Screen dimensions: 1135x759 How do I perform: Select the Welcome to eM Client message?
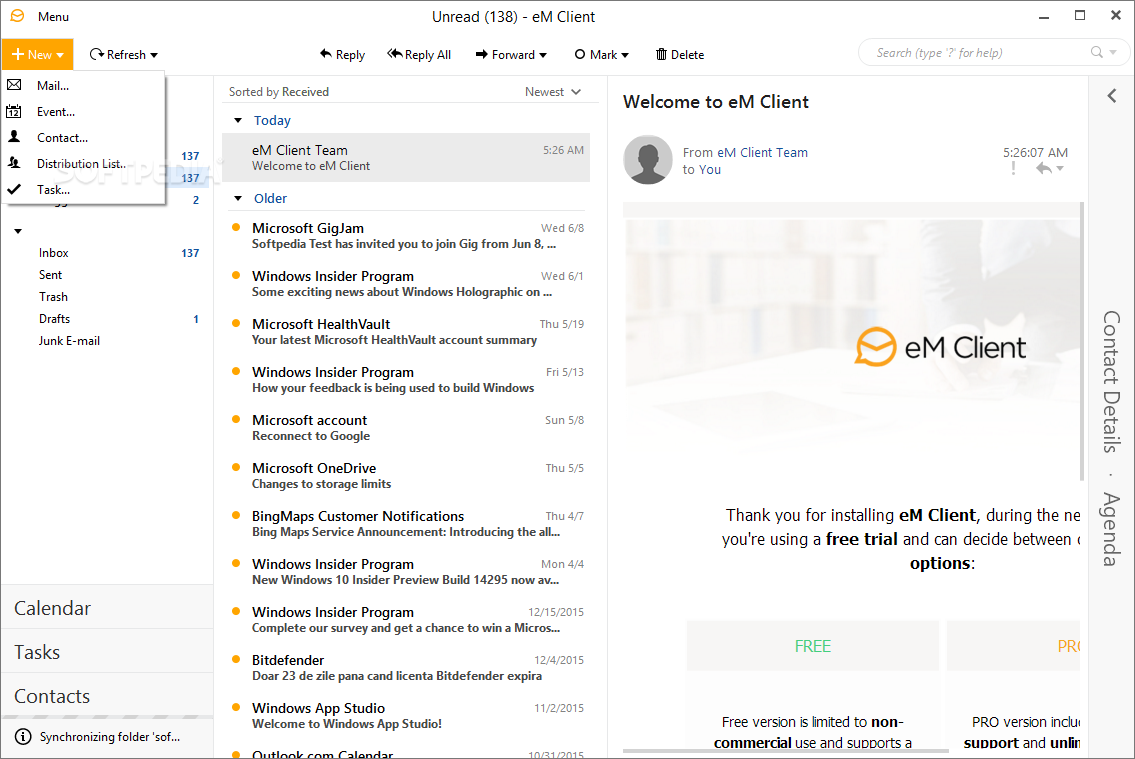406,157
